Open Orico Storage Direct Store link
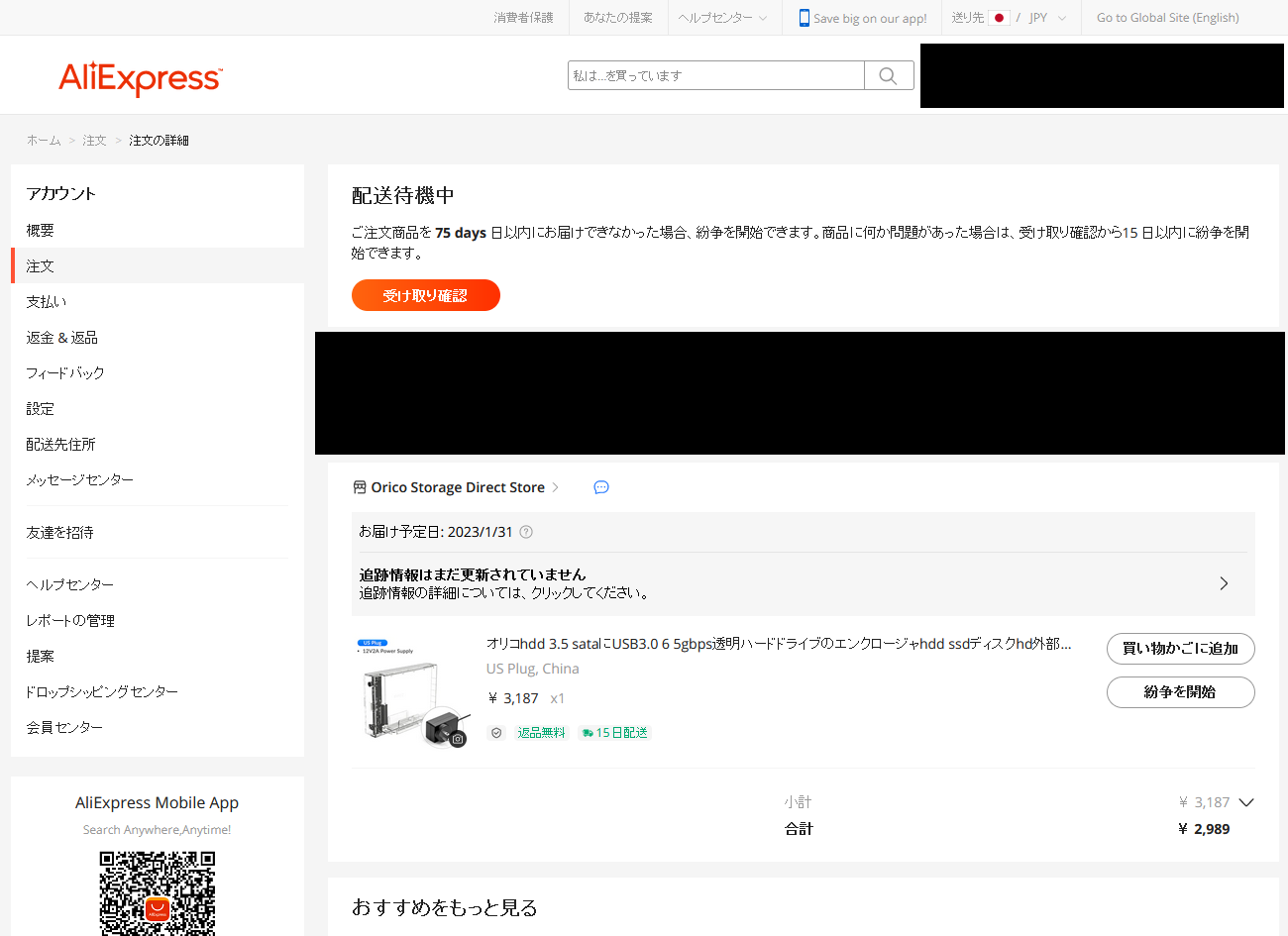1288x936 pixels. point(458,487)
